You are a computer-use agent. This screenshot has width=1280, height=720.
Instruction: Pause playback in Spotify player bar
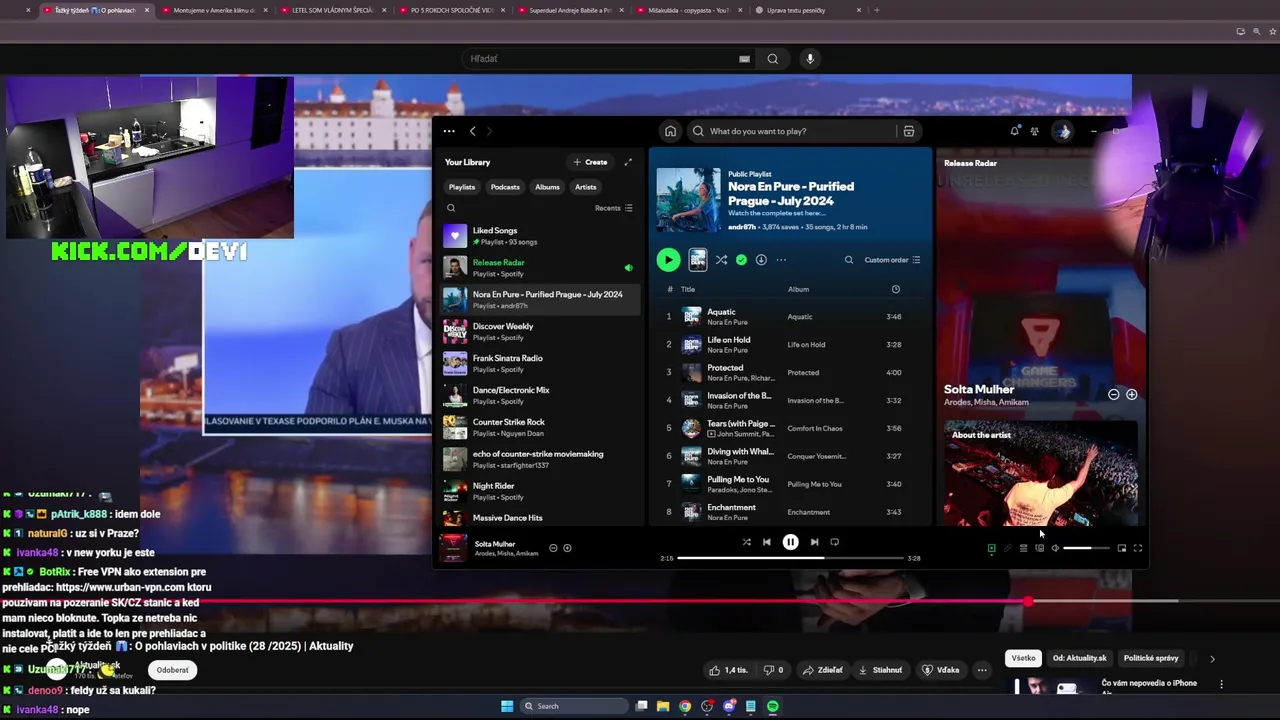click(790, 542)
